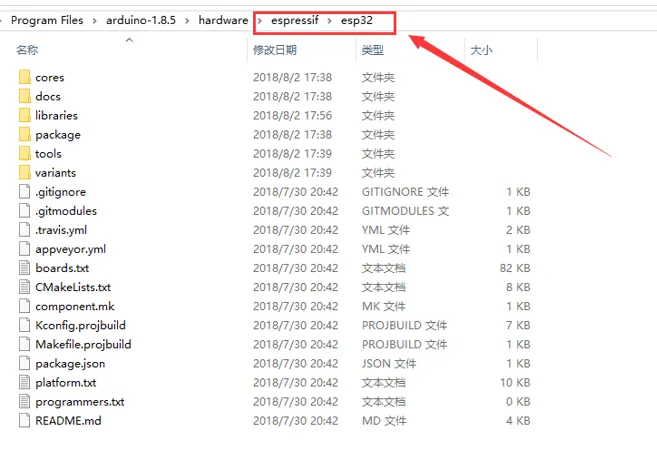Click the 10 KB size of platform.txt

pos(515,382)
